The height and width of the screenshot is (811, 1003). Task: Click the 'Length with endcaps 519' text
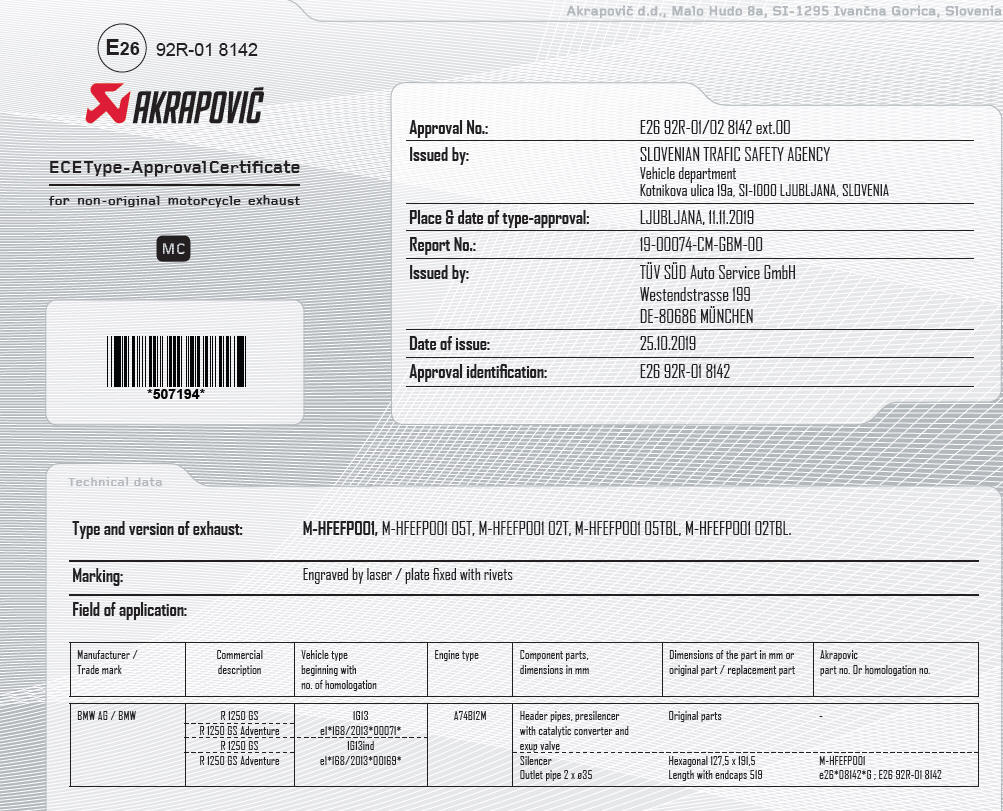[715, 775]
